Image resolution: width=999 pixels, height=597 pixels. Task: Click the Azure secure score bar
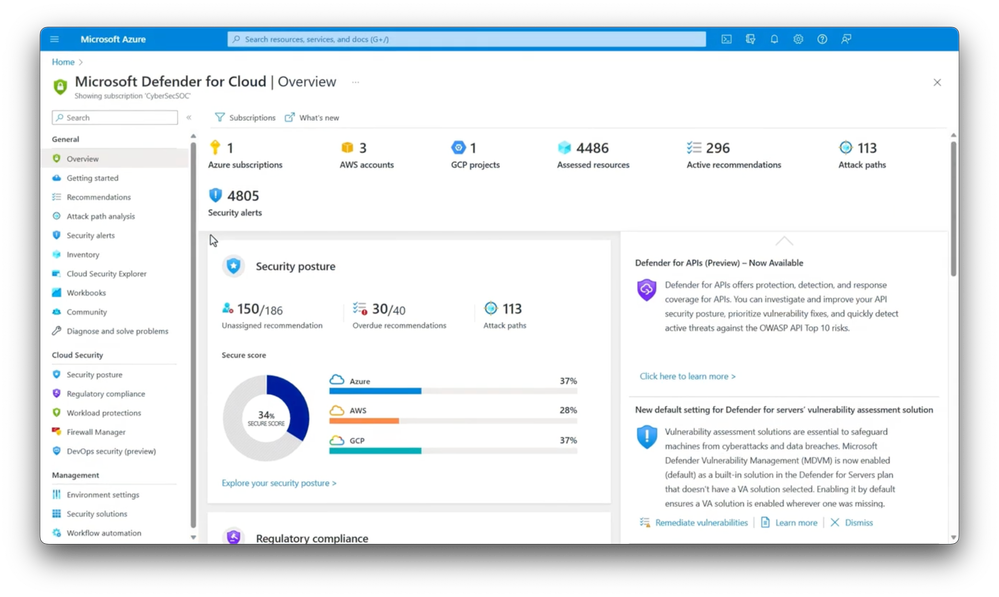click(x=453, y=391)
